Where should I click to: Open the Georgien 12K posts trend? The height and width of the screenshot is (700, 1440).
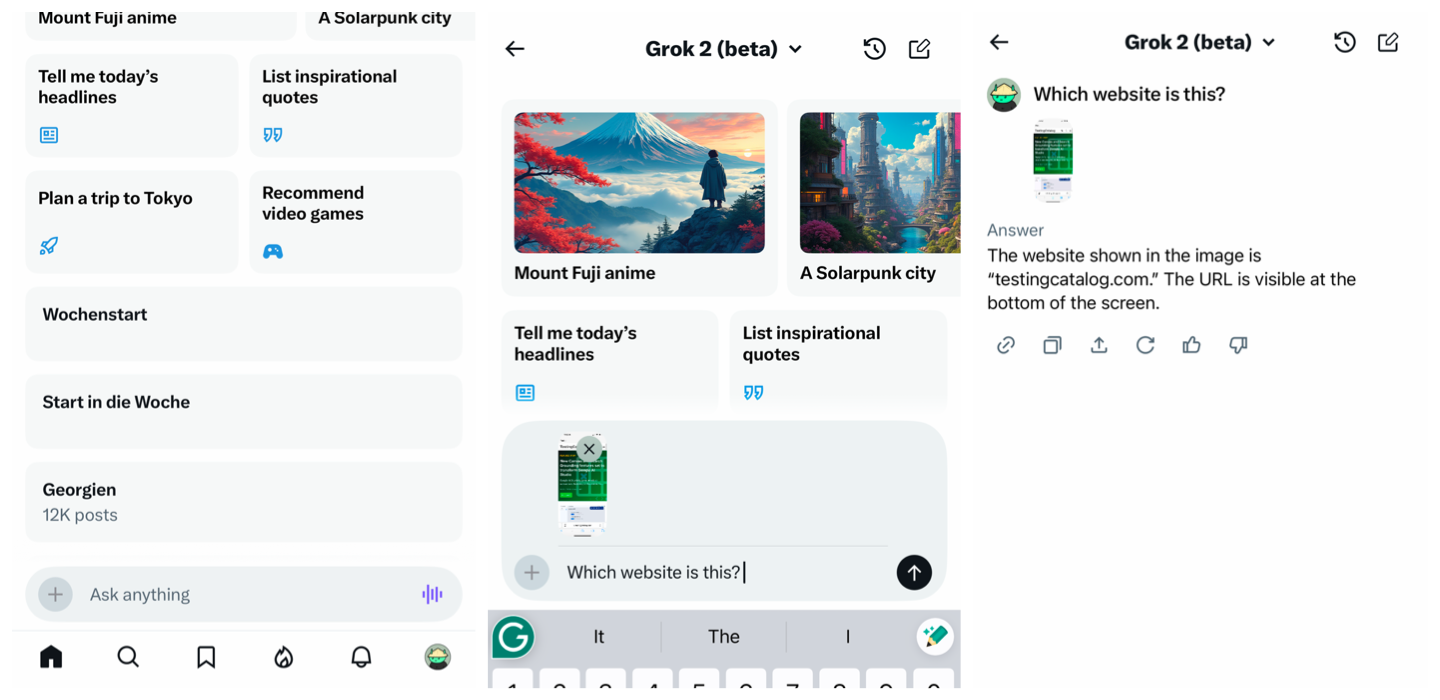244,502
